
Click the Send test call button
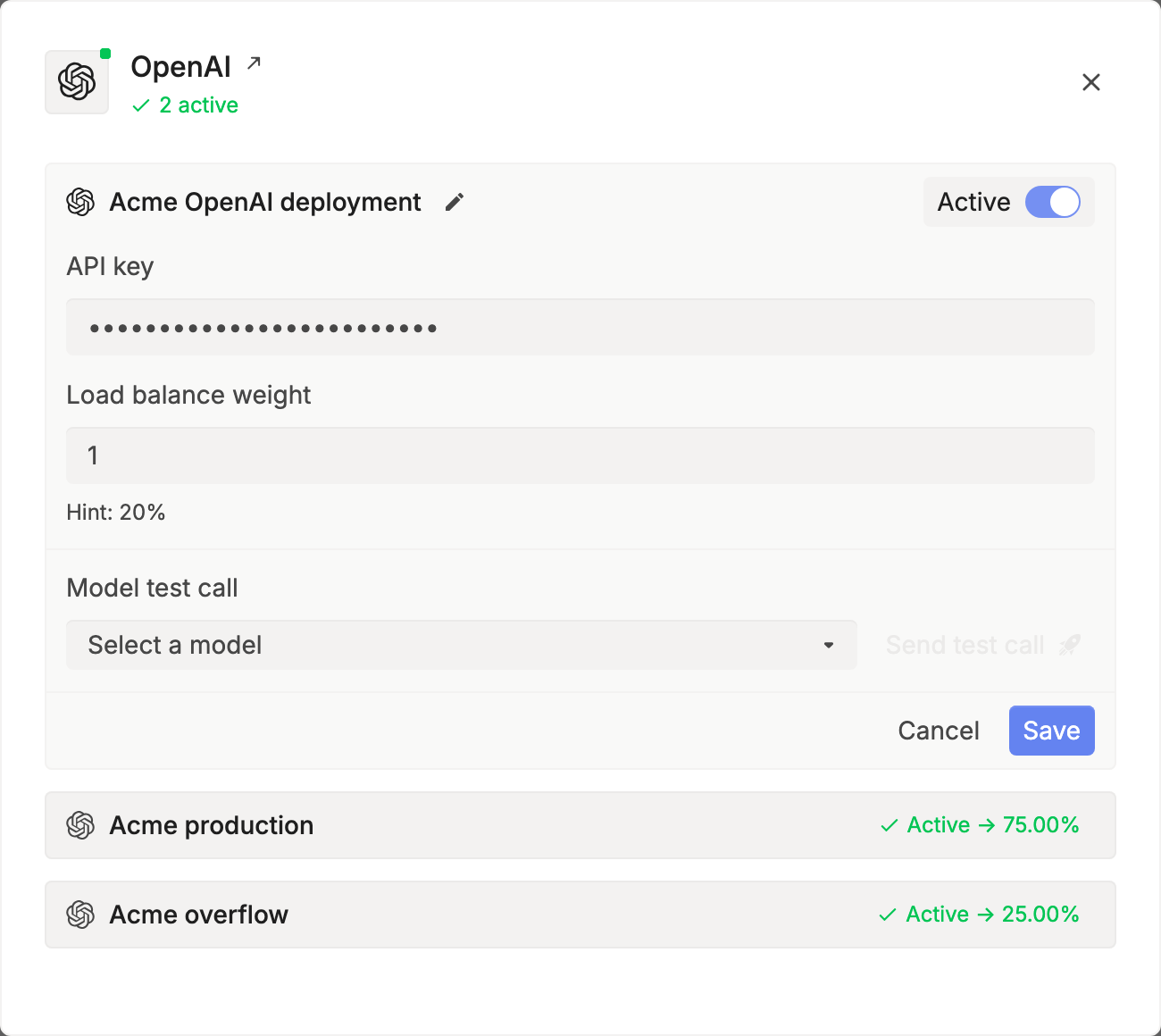(982, 645)
